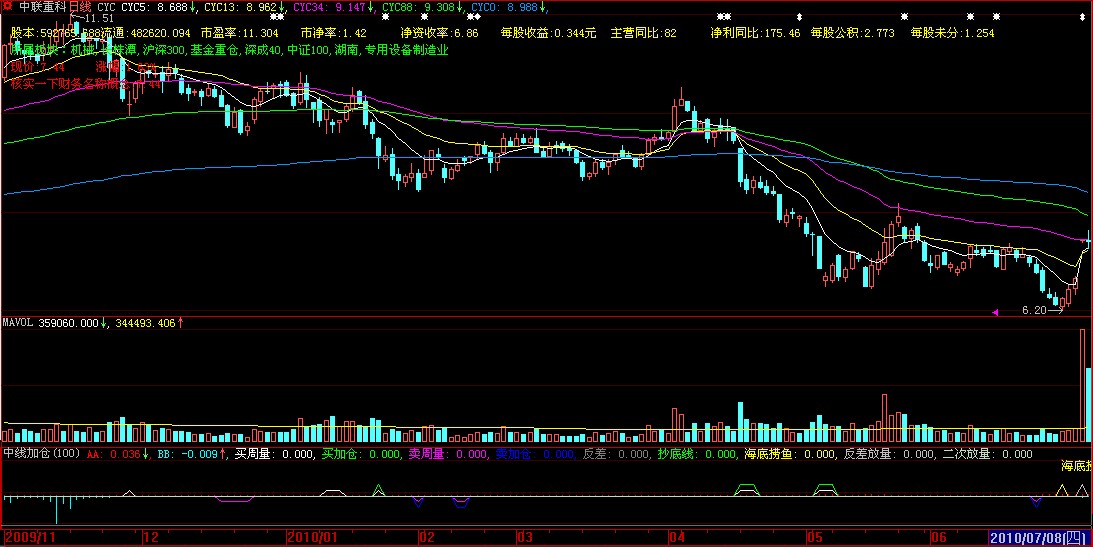Image resolution: width=1093 pixels, height=547 pixels.
Task: Click the highlighted 2010/07/08 date box
Action: coord(1040,537)
